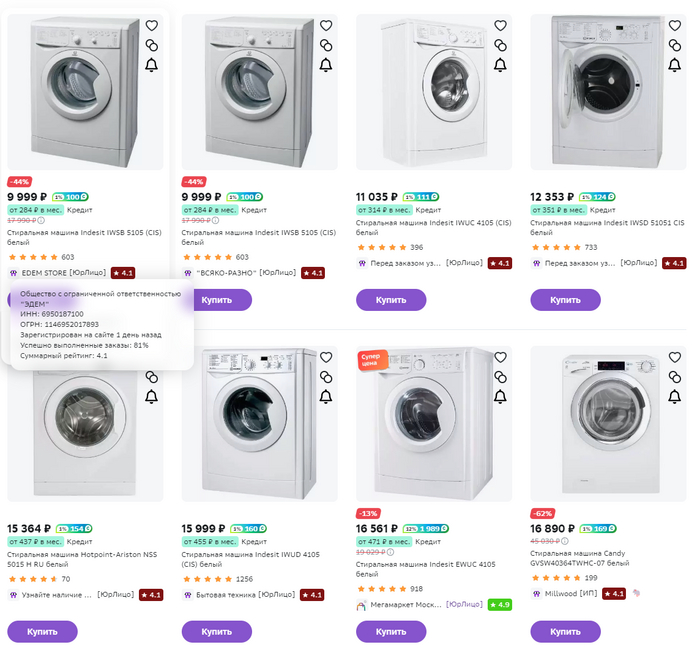
Task: Click the bell on the EDEM STORE machine
Action: pyautogui.click(x=152, y=66)
